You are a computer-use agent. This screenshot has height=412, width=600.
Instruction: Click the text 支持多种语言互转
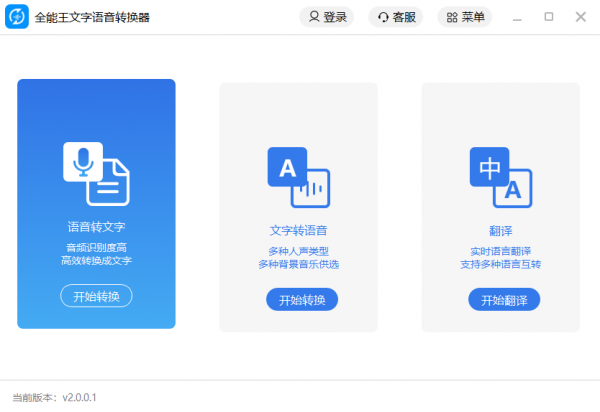click(501, 264)
